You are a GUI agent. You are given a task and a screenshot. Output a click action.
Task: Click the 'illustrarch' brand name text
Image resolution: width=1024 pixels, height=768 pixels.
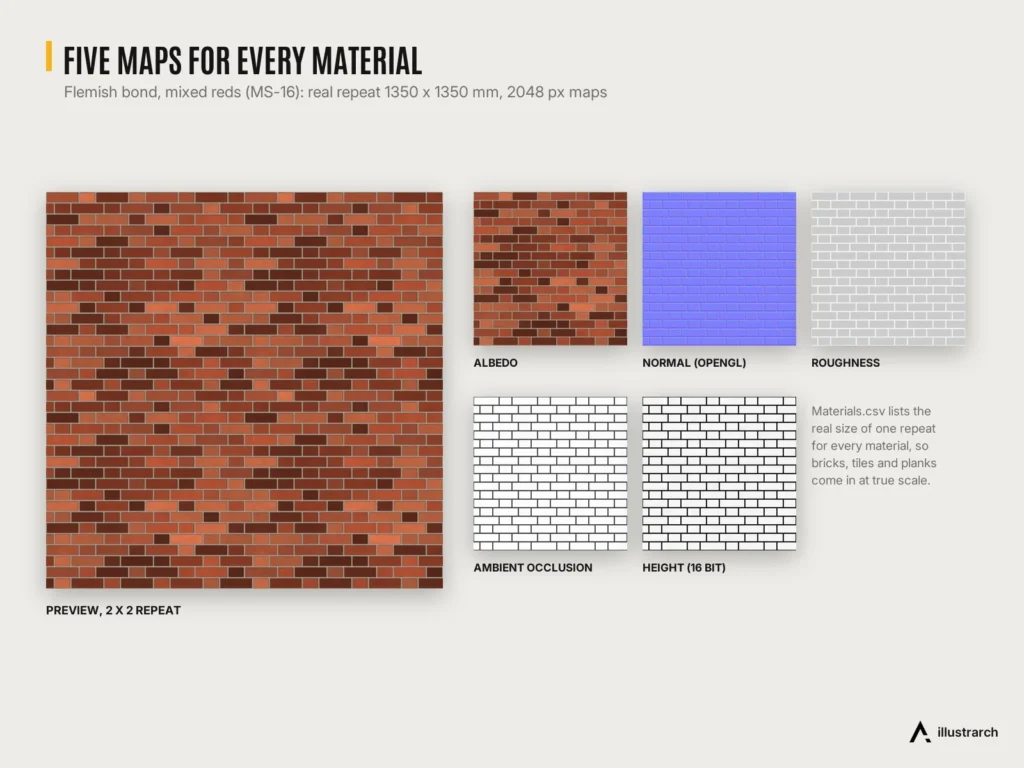967,733
